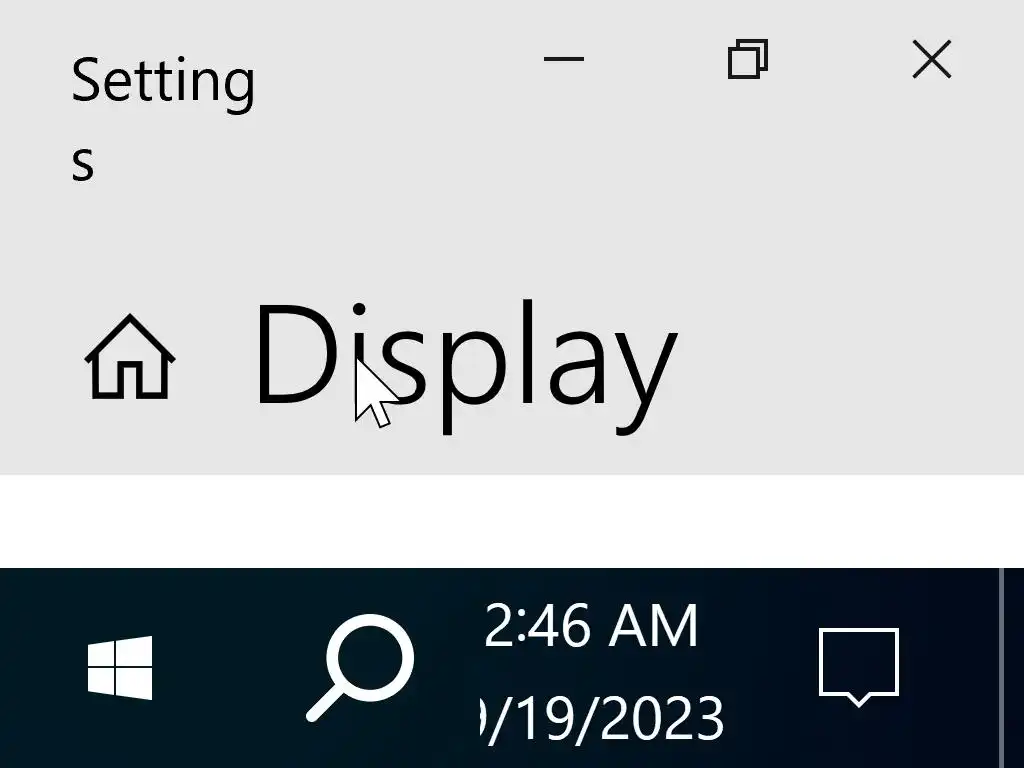1024x768 pixels.
Task: Click the four-pane Windows logo
Action: pos(120,667)
